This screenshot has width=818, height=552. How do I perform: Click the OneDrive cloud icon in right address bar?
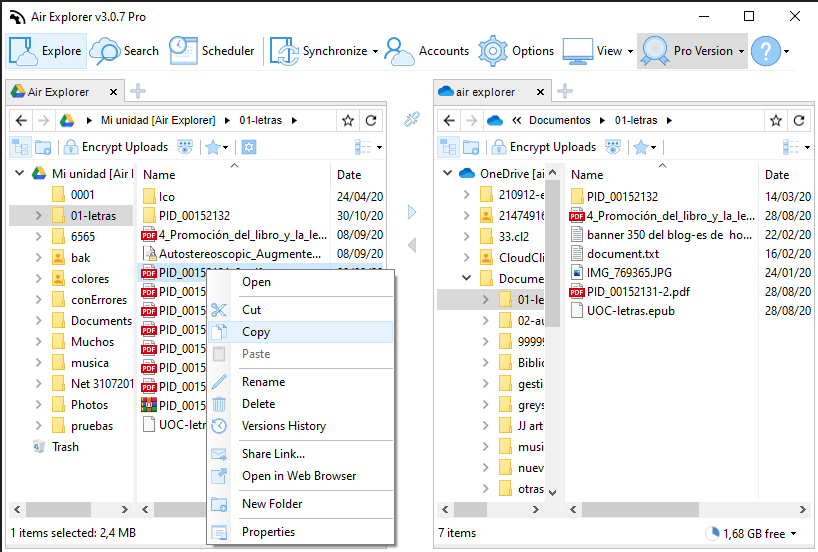click(x=495, y=121)
